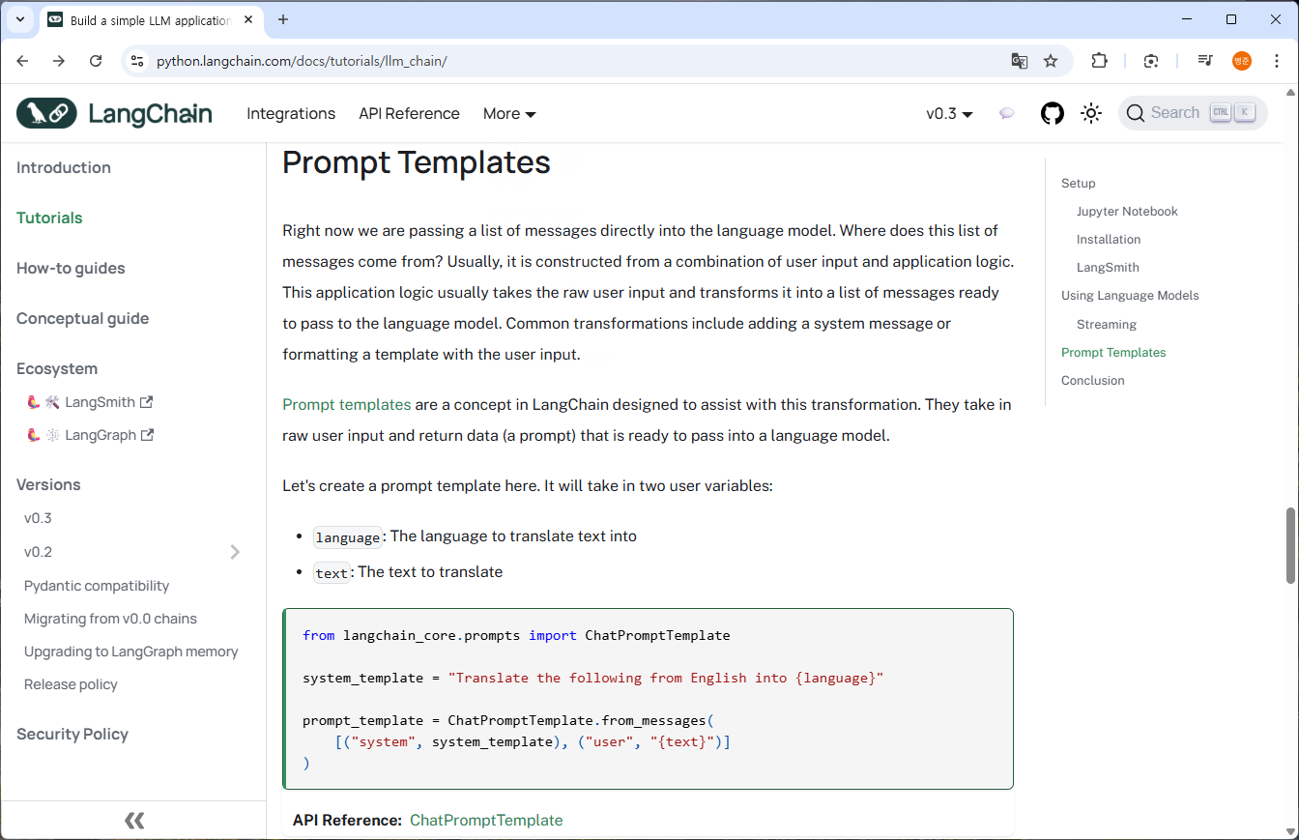View site information icon in address bar
The image size is (1299, 840).
coord(138,61)
